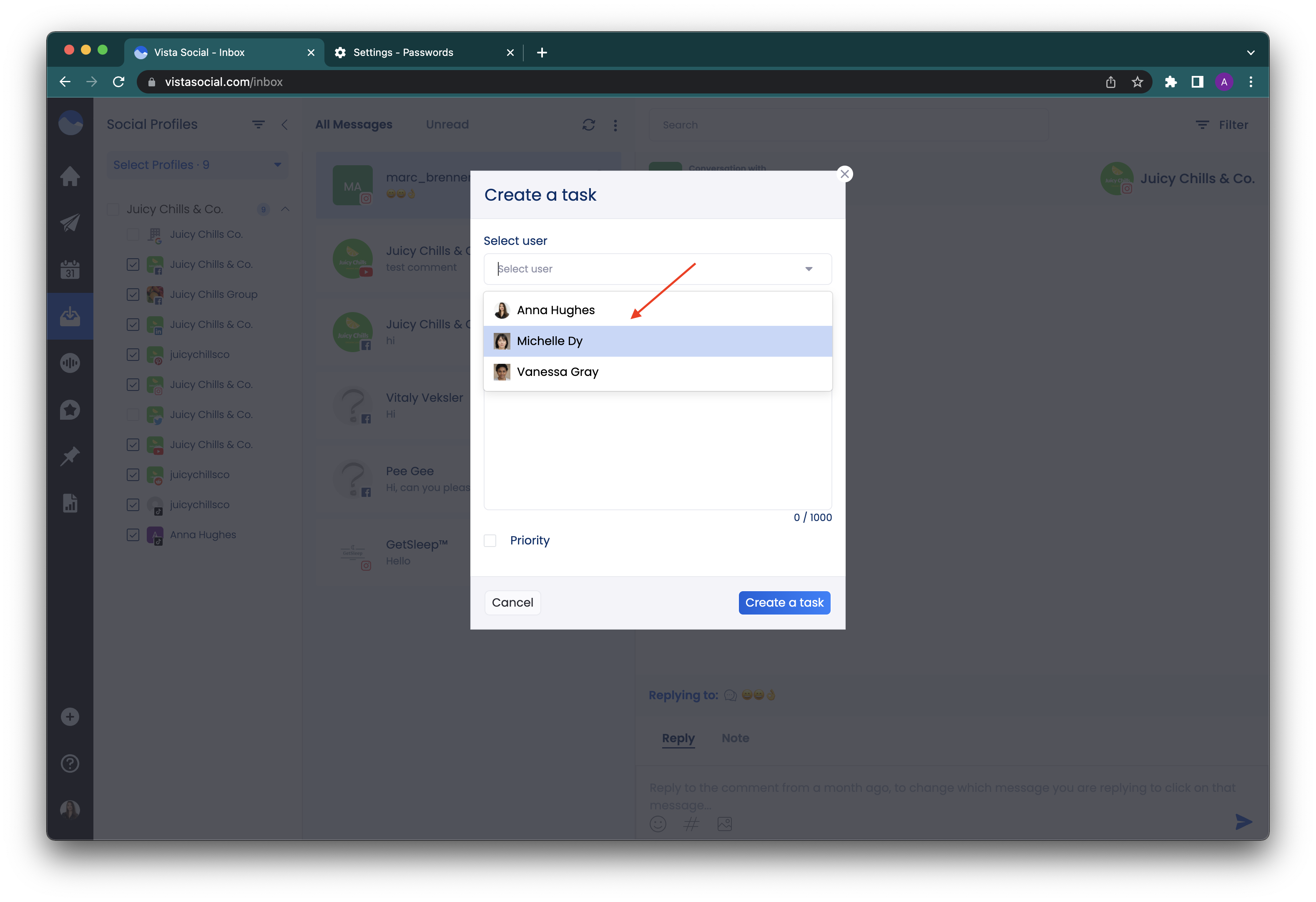Open the pin sidebar icon
The height and width of the screenshot is (902, 1316).
[70, 456]
